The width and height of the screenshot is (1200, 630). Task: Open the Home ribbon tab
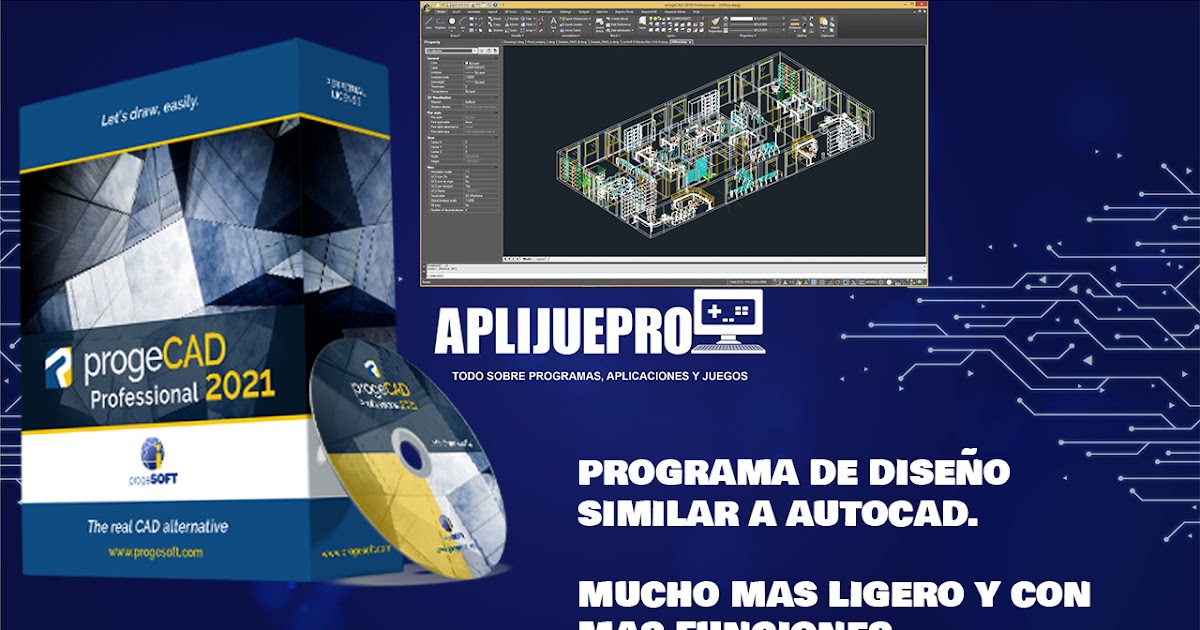tap(441, 12)
